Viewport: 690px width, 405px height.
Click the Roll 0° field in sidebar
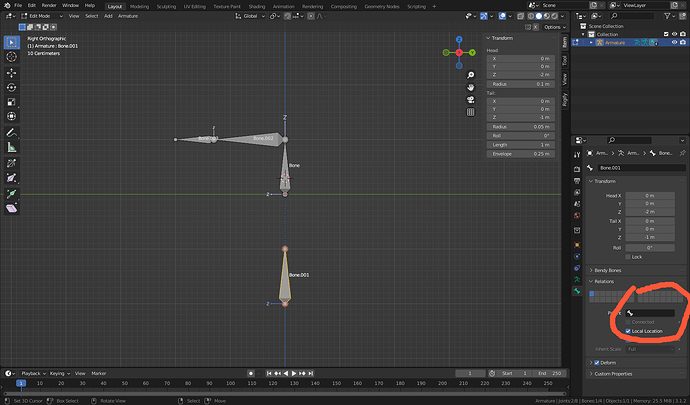click(x=521, y=136)
